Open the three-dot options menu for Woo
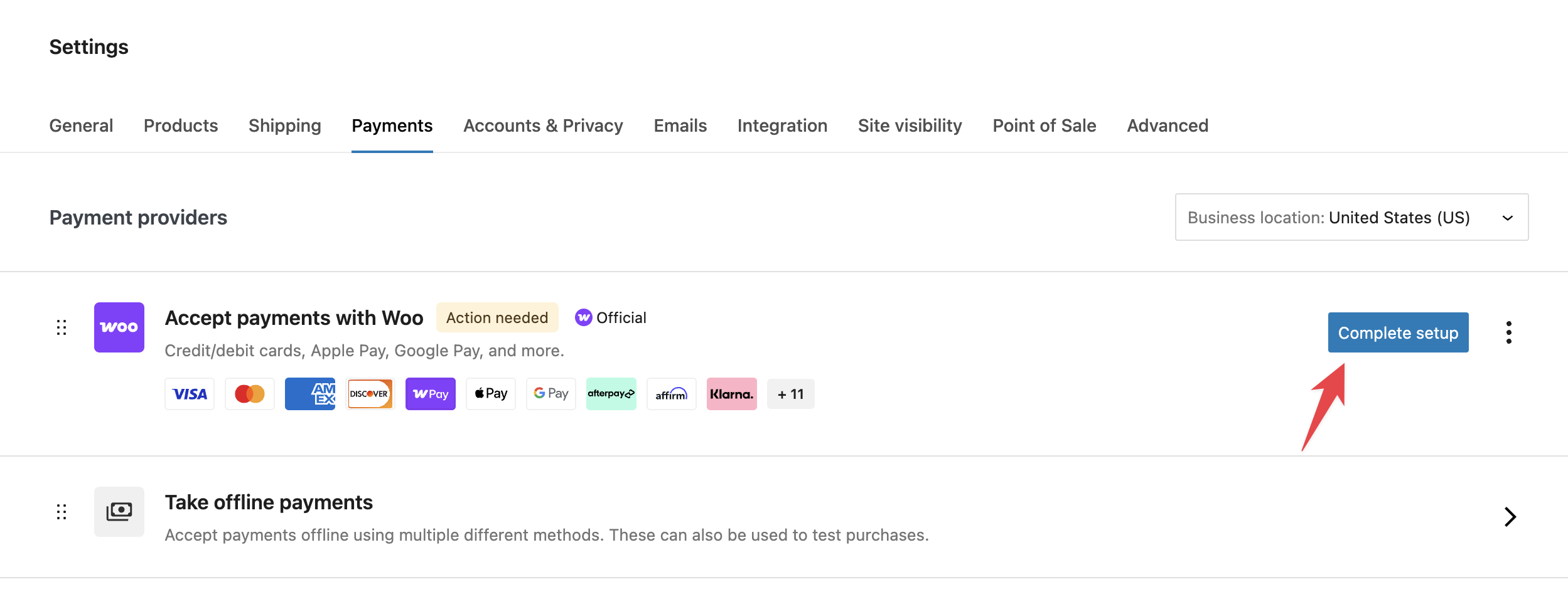 tap(1508, 332)
